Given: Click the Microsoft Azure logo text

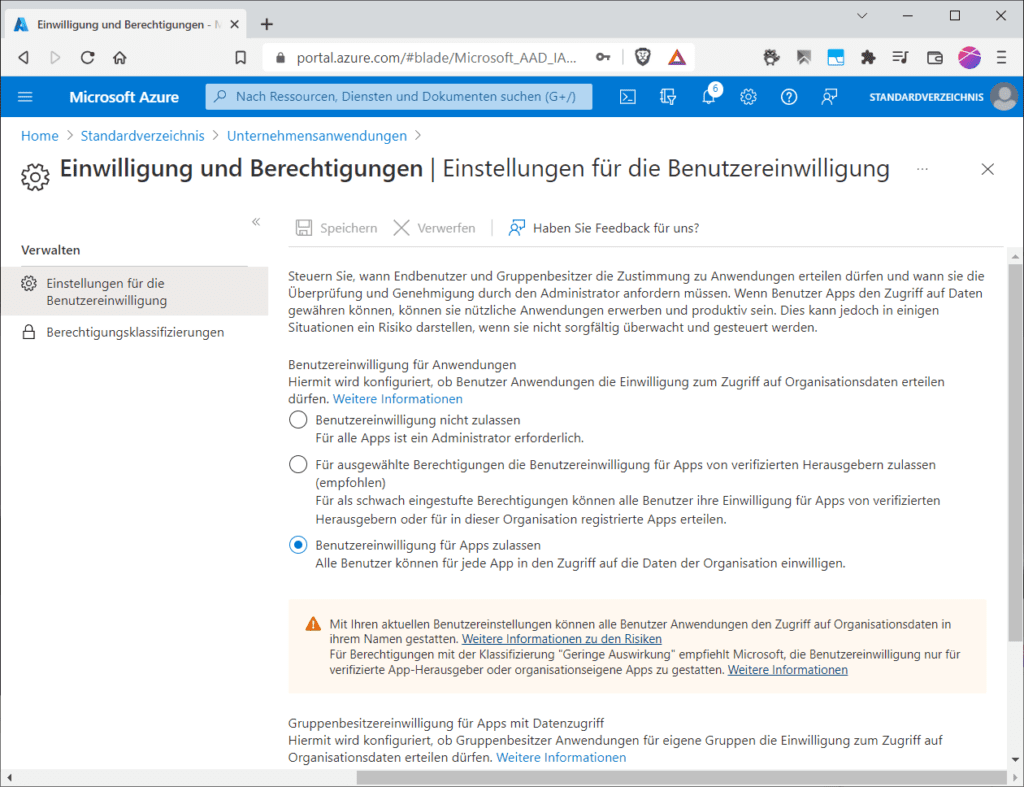Looking at the screenshot, I should 124,97.
